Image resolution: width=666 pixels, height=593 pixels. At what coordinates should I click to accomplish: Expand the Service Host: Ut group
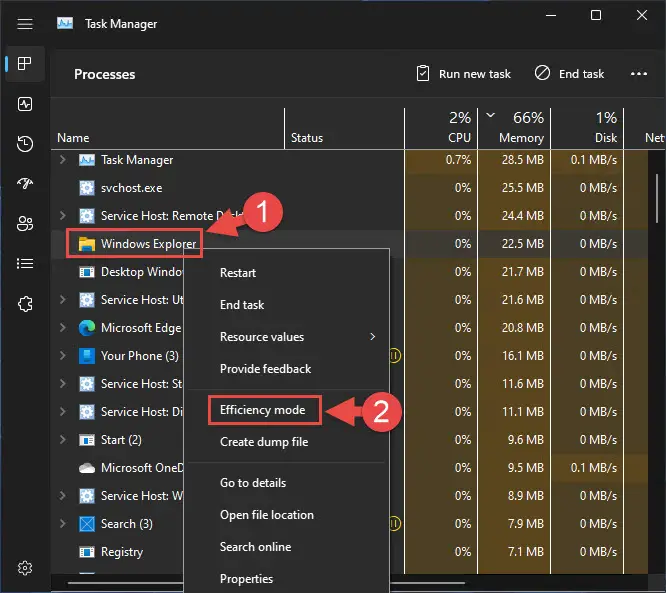[x=63, y=299]
